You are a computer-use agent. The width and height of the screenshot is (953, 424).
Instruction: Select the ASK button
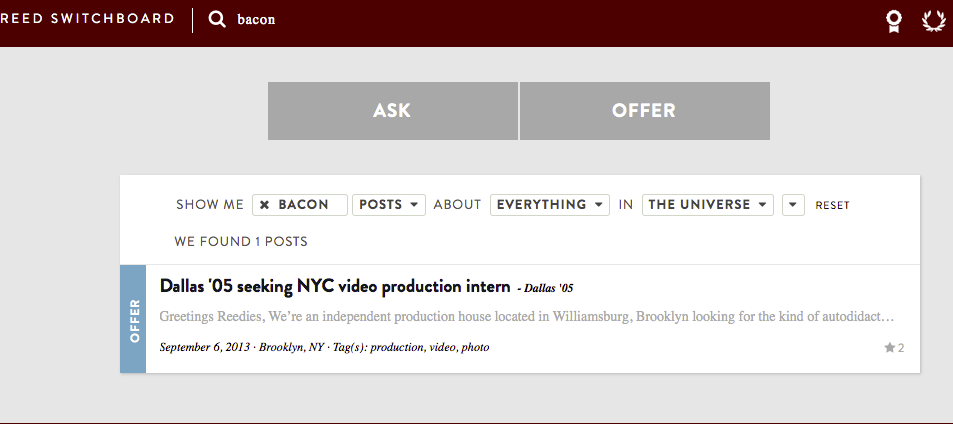[393, 111]
